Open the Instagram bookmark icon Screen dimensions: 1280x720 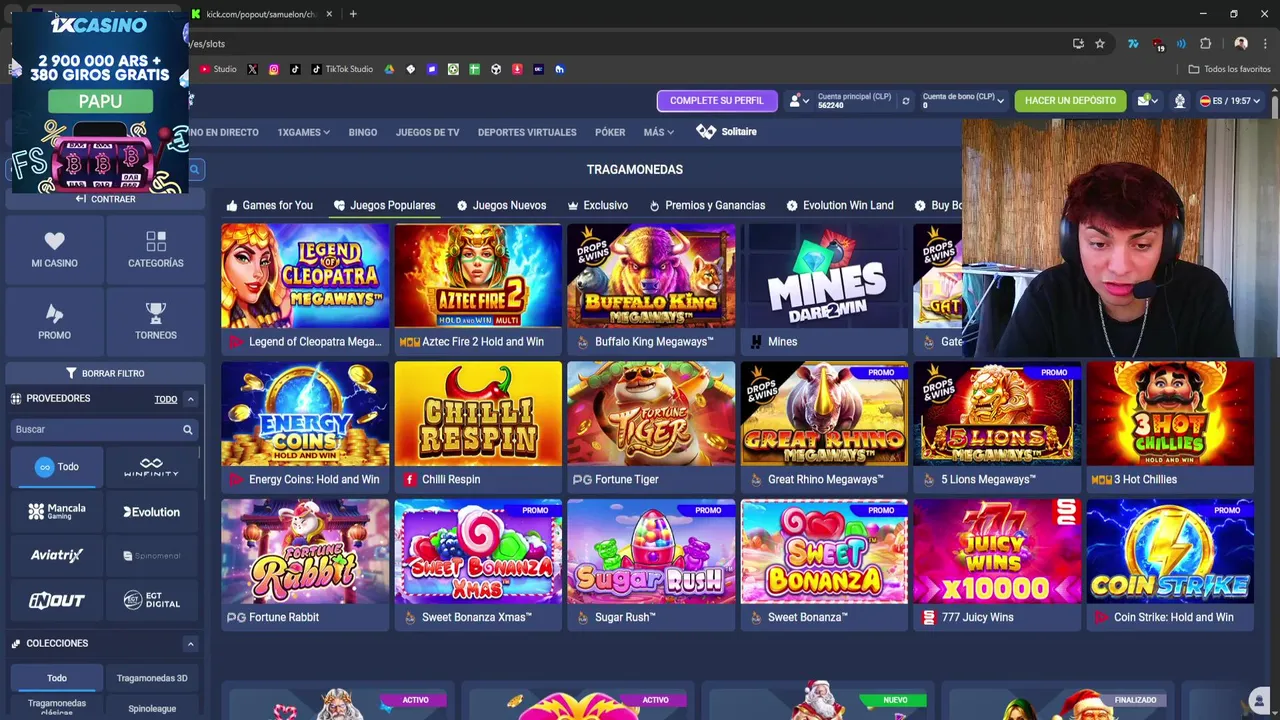tap(273, 69)
